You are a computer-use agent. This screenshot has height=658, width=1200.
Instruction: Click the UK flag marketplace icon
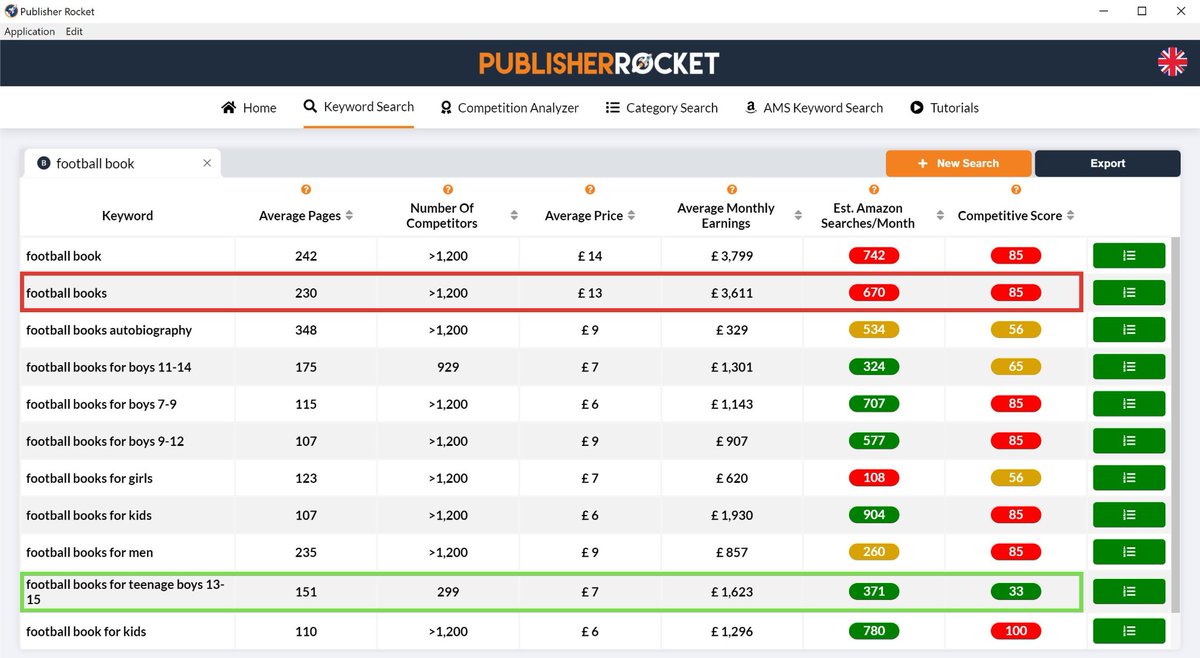(1172, 62)
